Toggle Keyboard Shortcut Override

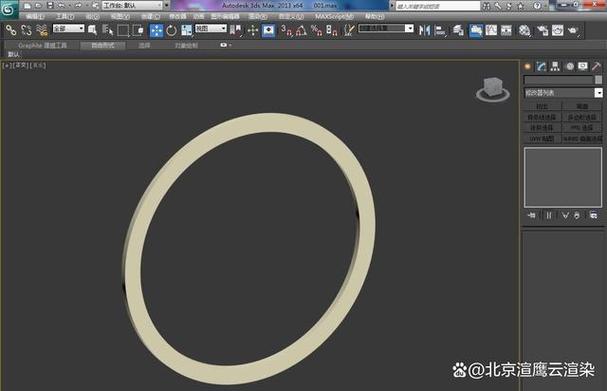pyautogui.click(x=268, y=30)
